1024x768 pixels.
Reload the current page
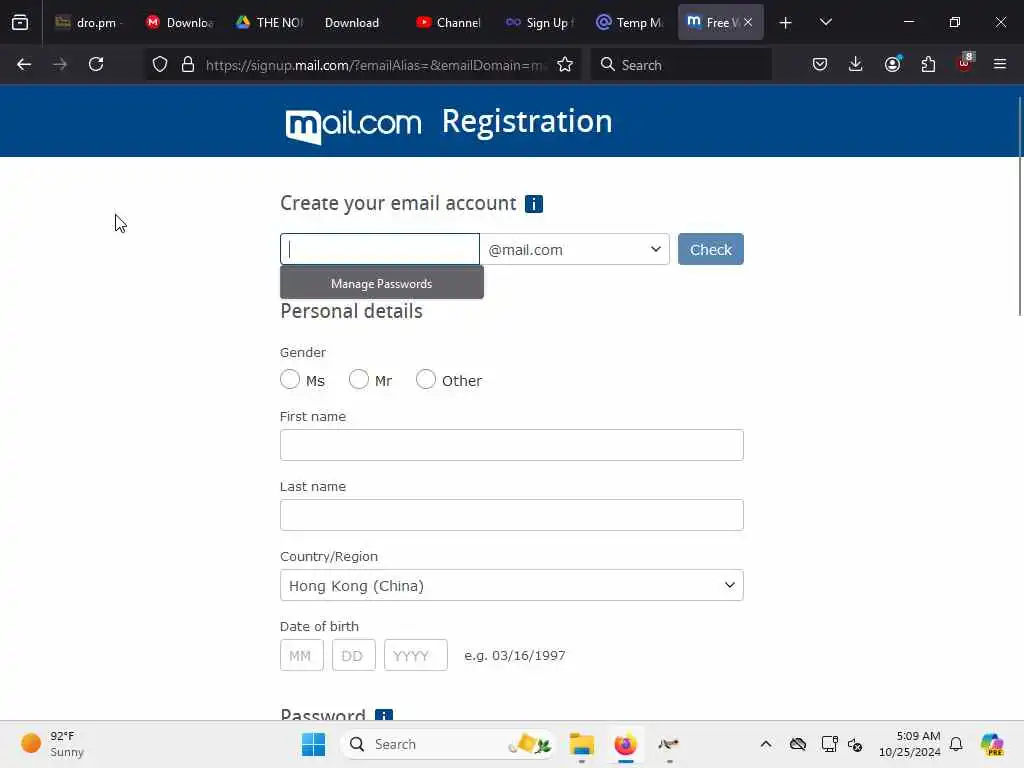pyautogui.click(x=96, y=64)
